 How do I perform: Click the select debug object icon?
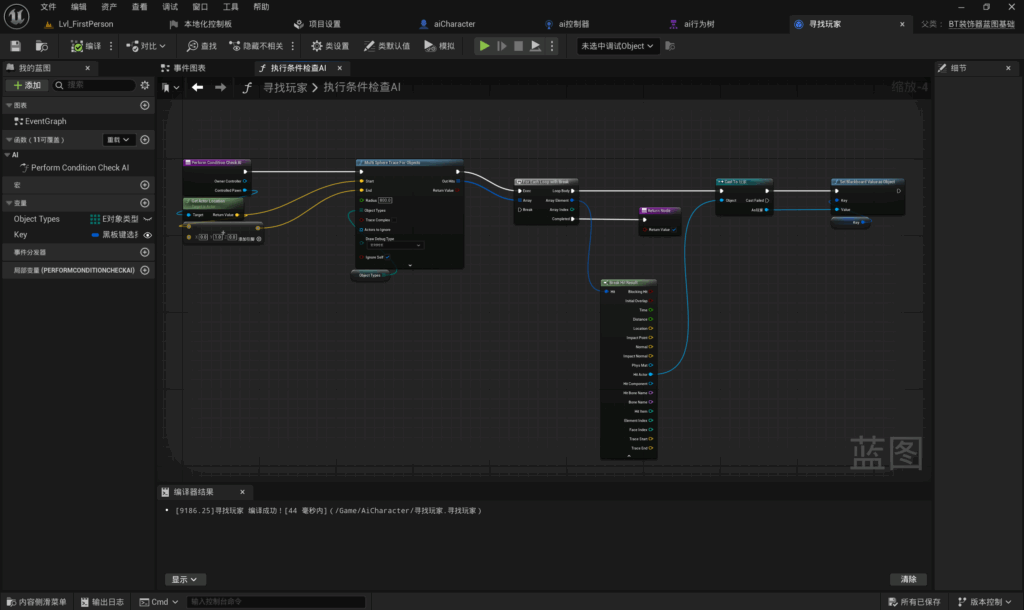670,46
